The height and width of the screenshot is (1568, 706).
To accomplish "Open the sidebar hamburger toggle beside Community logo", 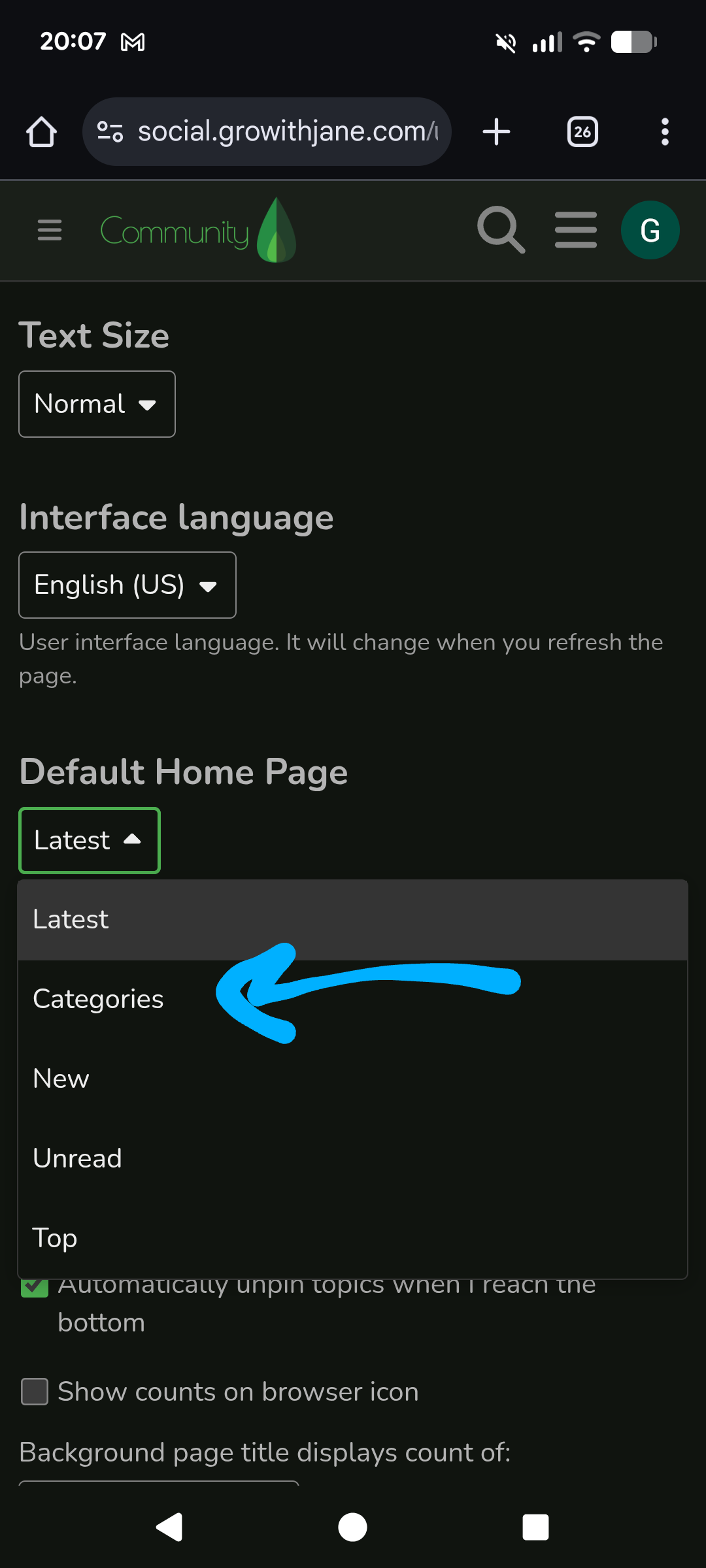I will coord(50,231).
